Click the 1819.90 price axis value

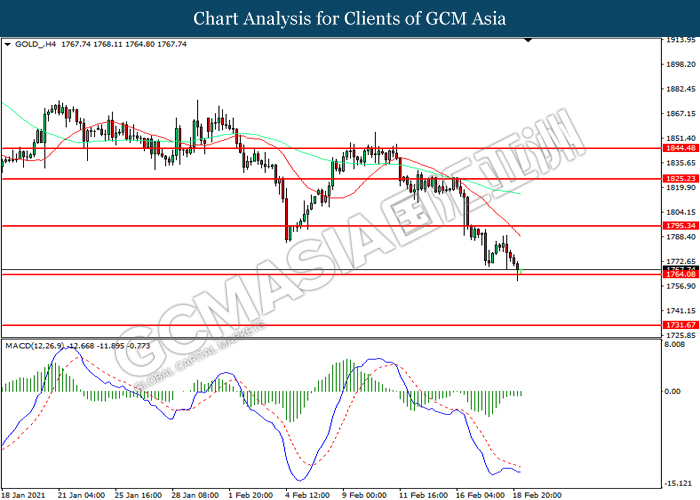tap(681, 188)
